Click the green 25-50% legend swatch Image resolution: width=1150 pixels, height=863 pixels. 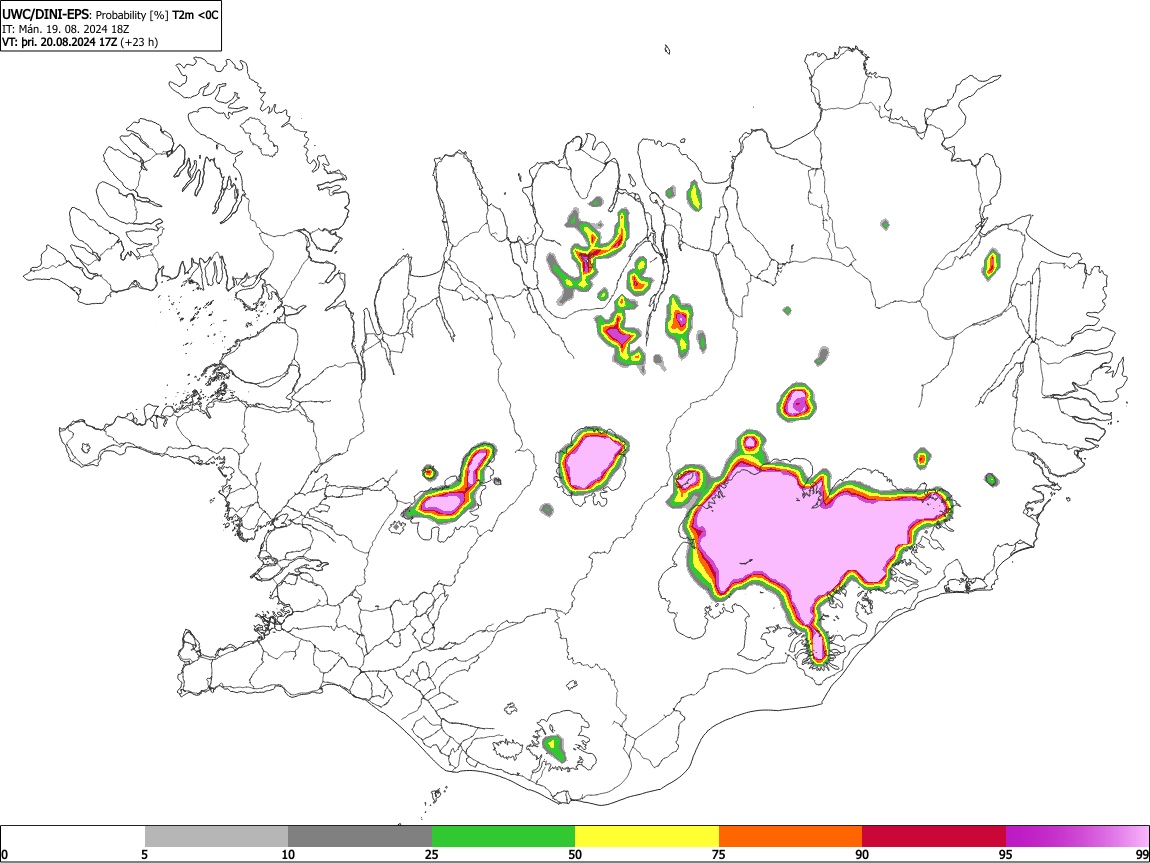(503, 837)
